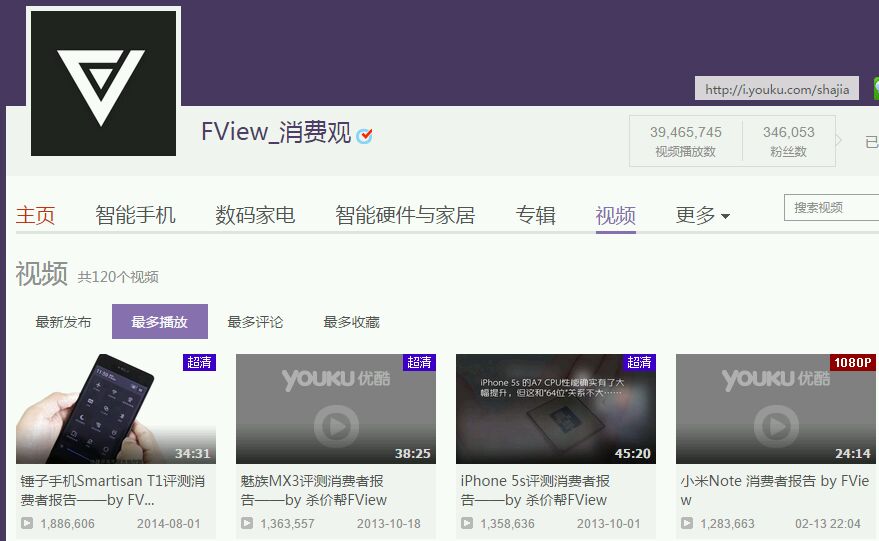Click the date 2014-08-01
The image size is (879, 541).
click(x=169, y=524)
